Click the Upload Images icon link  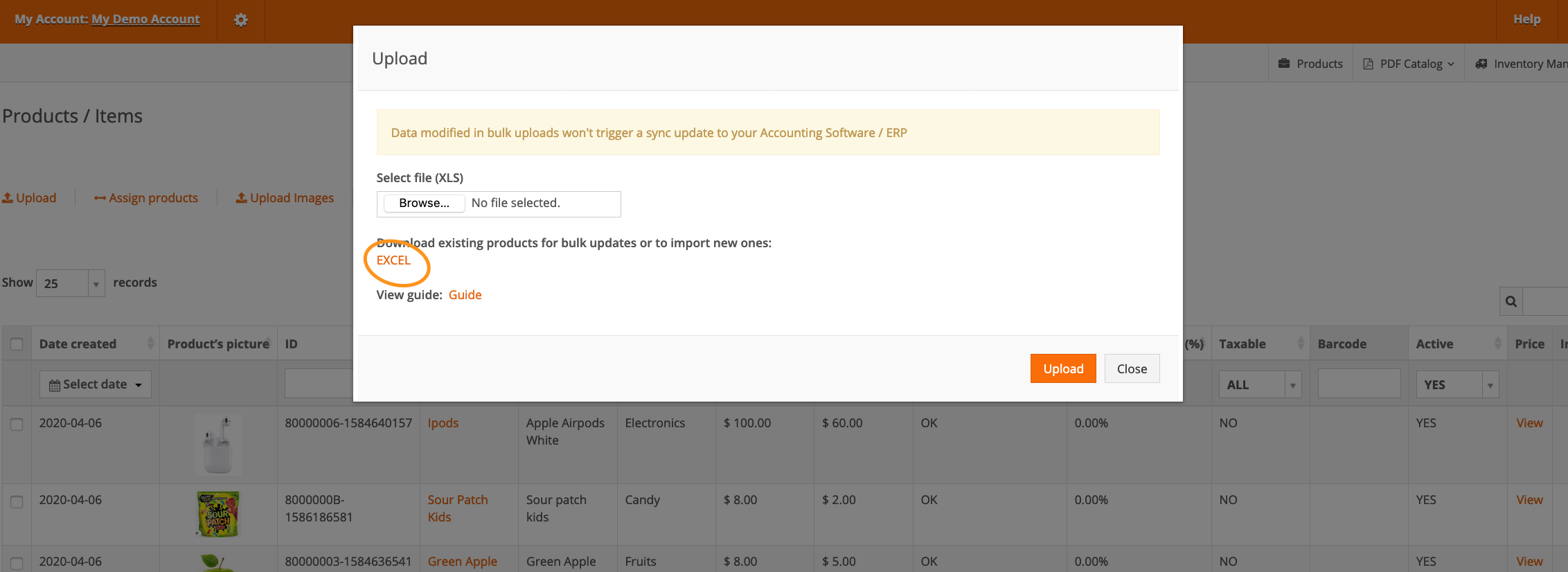coord(241,198)
